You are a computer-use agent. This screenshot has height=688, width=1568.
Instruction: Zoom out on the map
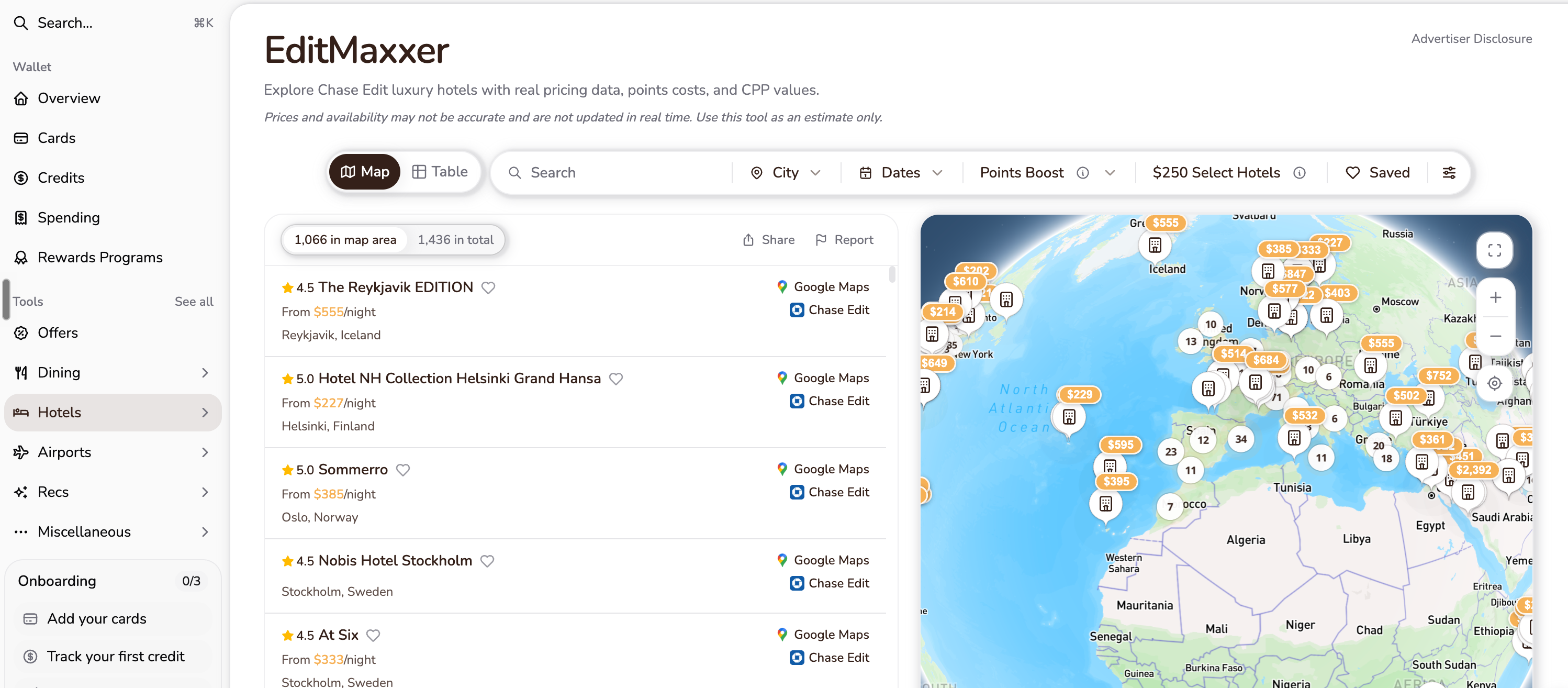point(1495,336)
